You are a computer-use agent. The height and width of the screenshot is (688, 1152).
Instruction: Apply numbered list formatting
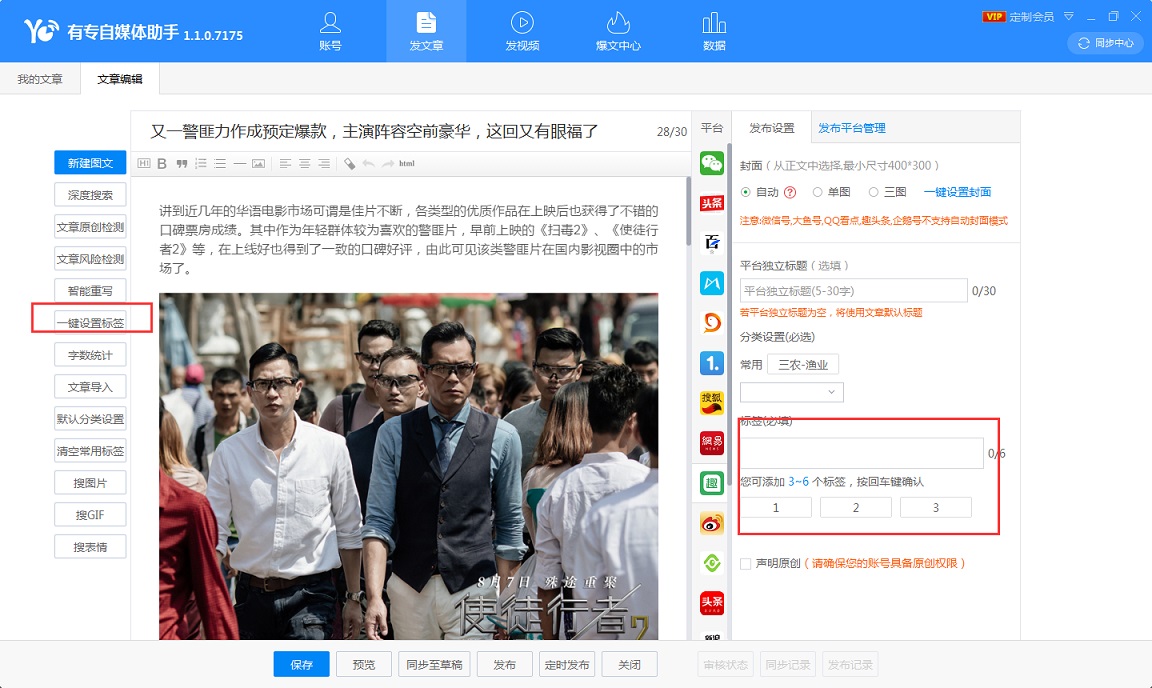point(201,163)
